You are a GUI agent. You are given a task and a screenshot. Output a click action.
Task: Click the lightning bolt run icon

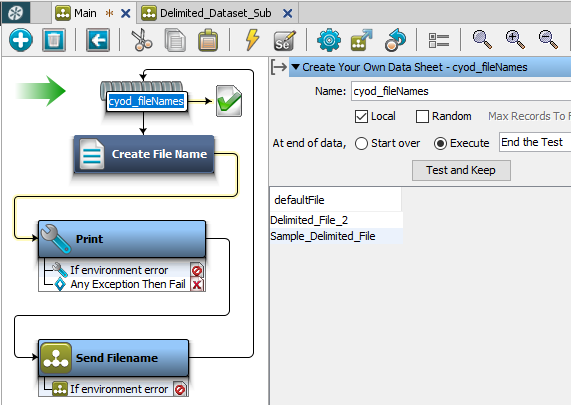pyautogui.click(x=252, y=39)
